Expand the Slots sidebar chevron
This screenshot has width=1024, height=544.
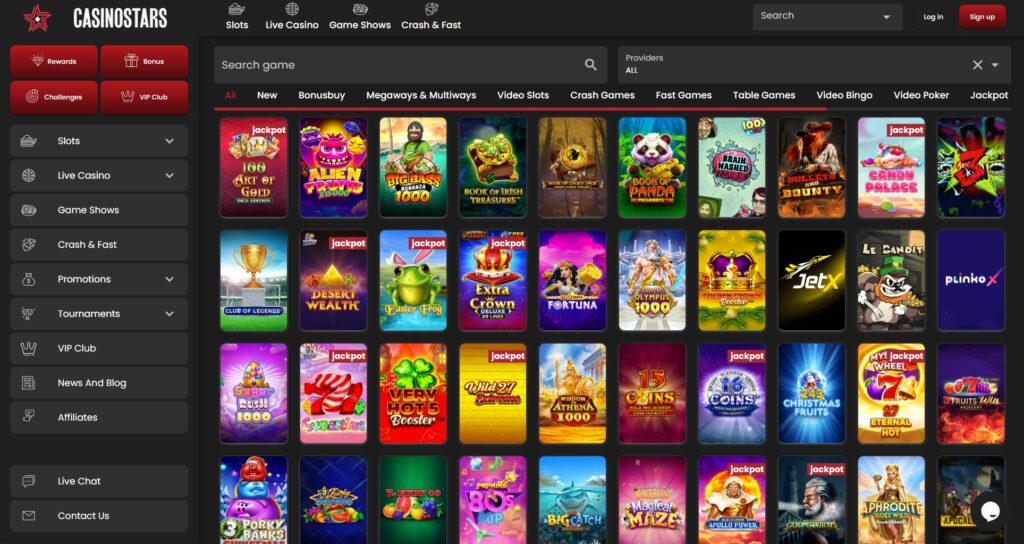click(x=170, y=141)
